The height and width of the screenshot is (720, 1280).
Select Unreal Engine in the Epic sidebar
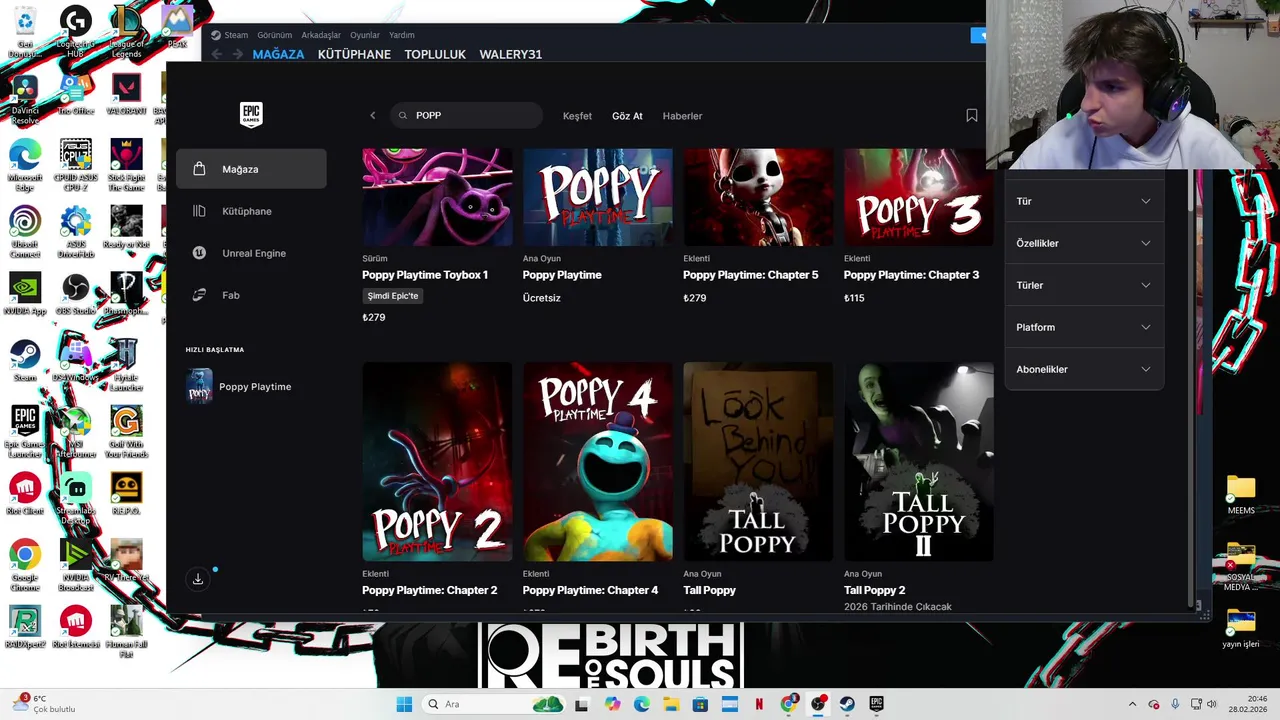coord(251,253)
